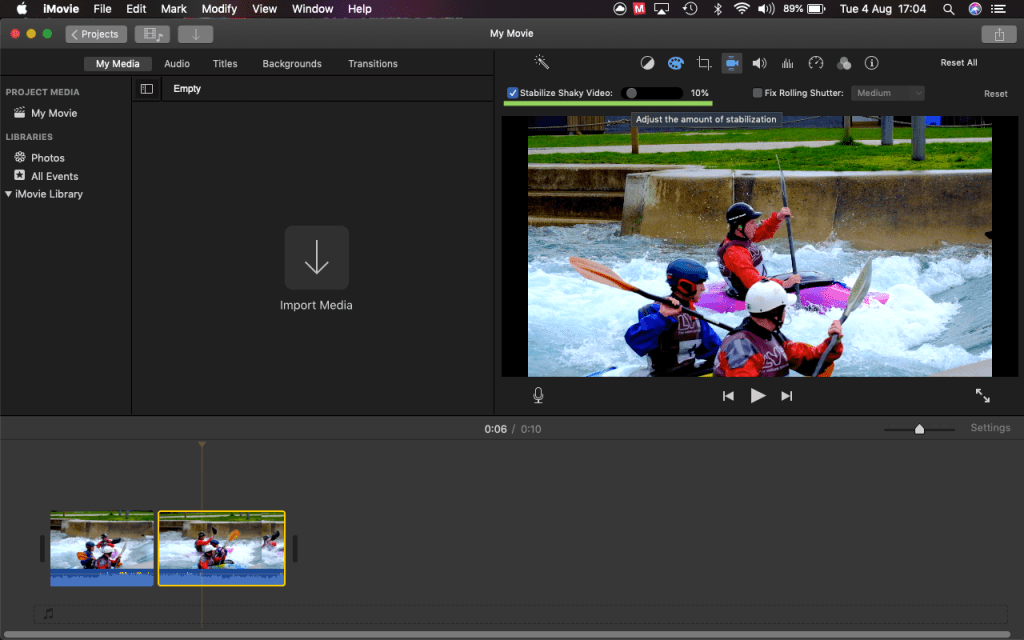Image resolution: width=1024 pixels, height=640 pixels.
Task: Open the speed adjustment icon
Action: tap(816, 63)
